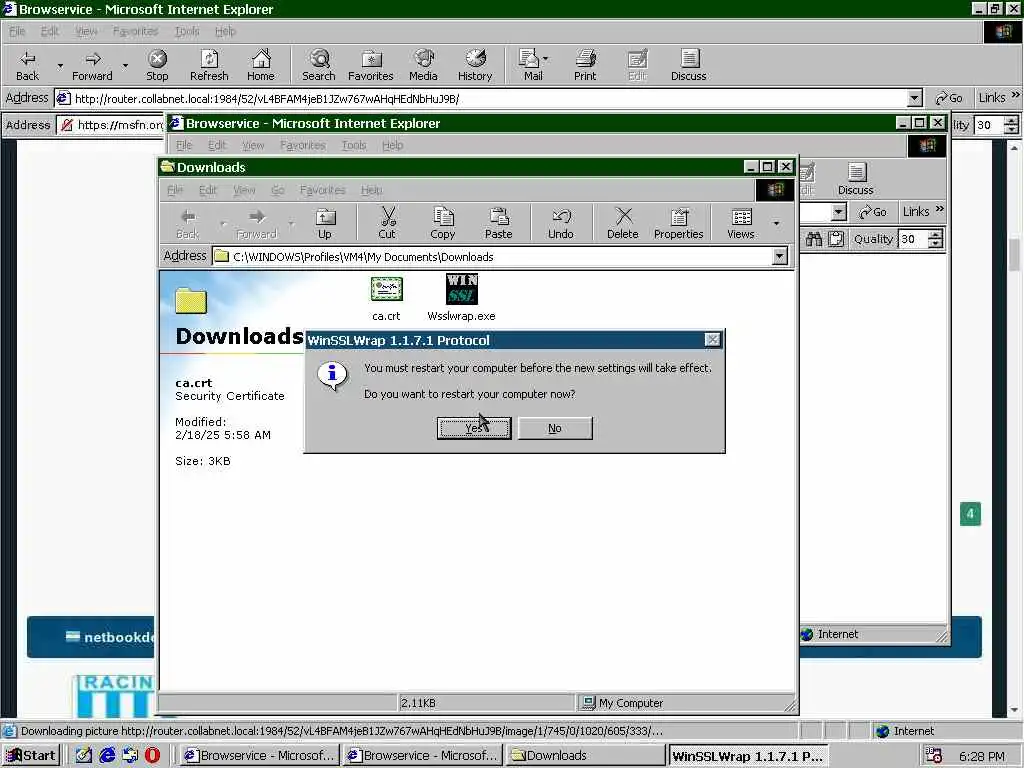Click the Discuss icon in main IE toolbar

coord(688,65)
